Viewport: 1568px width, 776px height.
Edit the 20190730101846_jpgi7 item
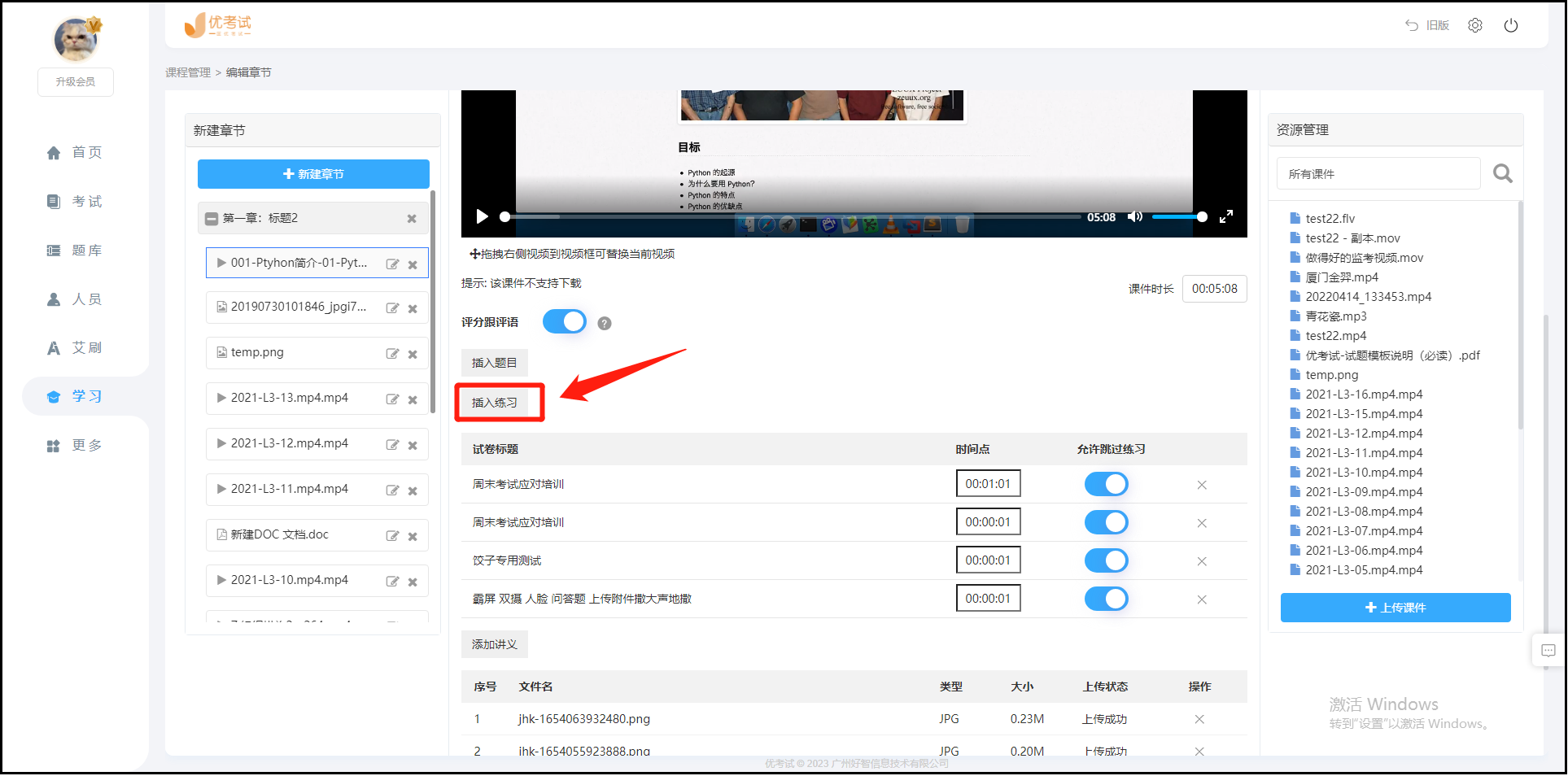(392, 308)
